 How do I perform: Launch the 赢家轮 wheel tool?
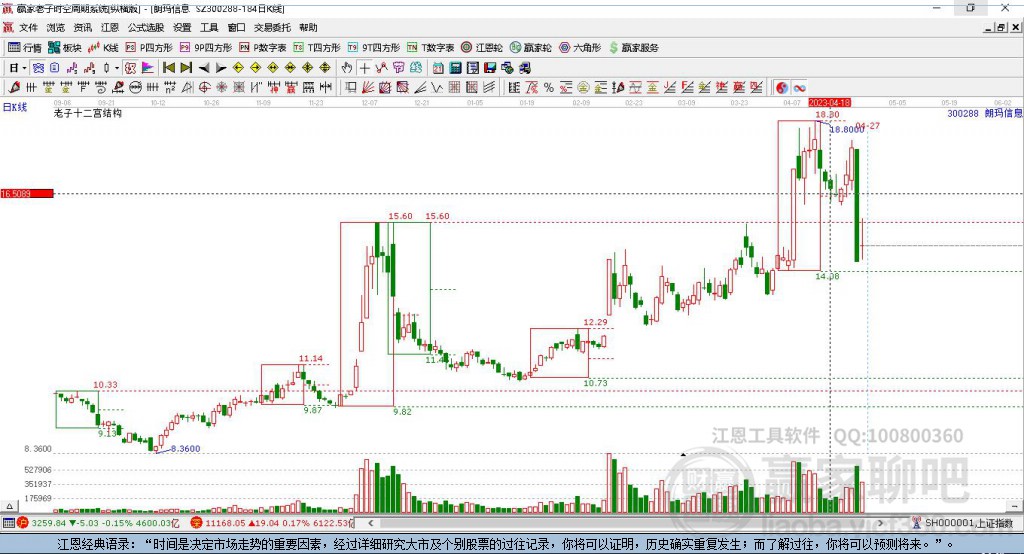tap(531, 48)
